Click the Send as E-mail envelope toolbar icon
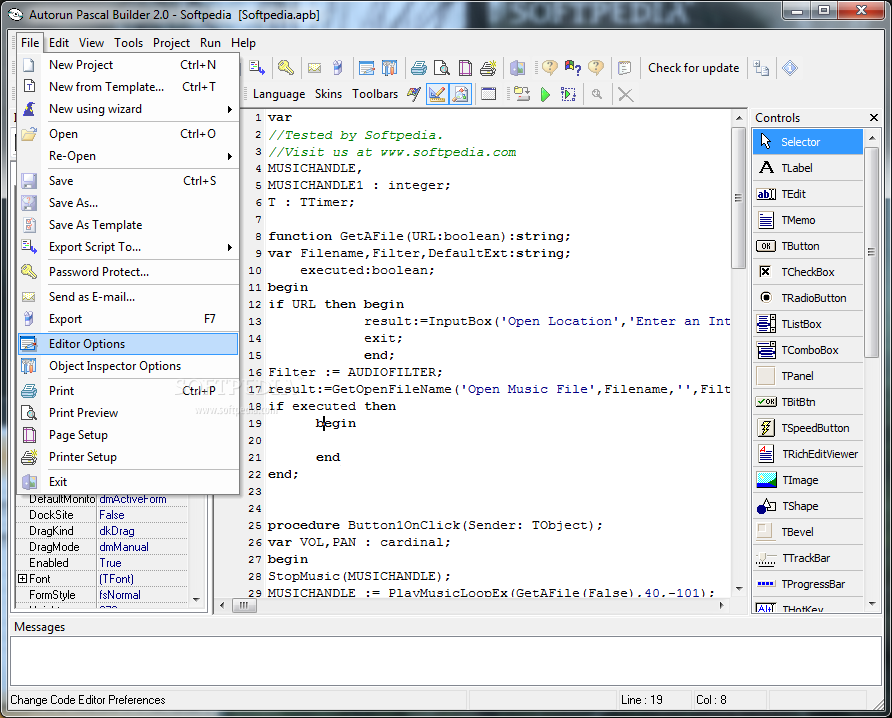 [315, 68]
